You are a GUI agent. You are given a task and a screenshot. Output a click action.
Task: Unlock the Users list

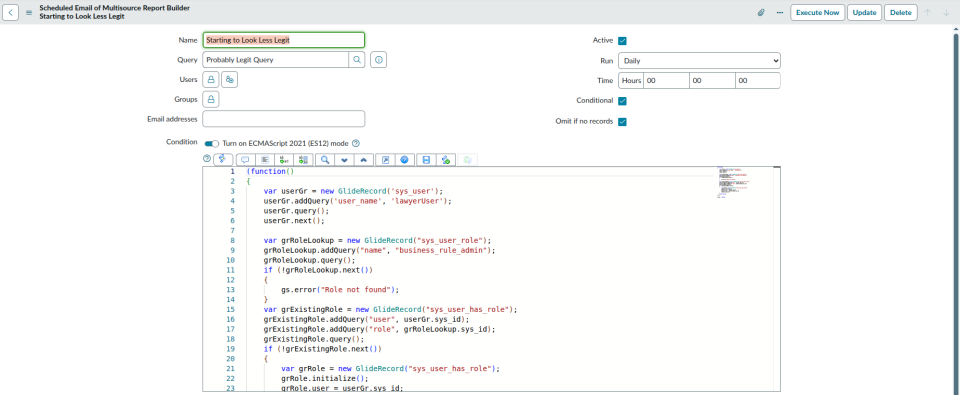pos(211,80)
